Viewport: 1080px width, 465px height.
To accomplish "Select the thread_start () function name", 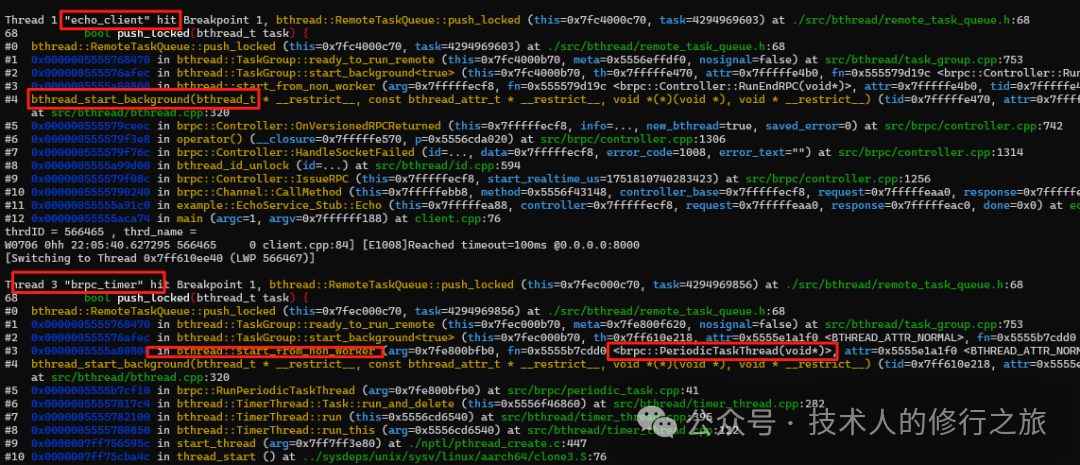I will pyautogui.click(x=225, y=457).
